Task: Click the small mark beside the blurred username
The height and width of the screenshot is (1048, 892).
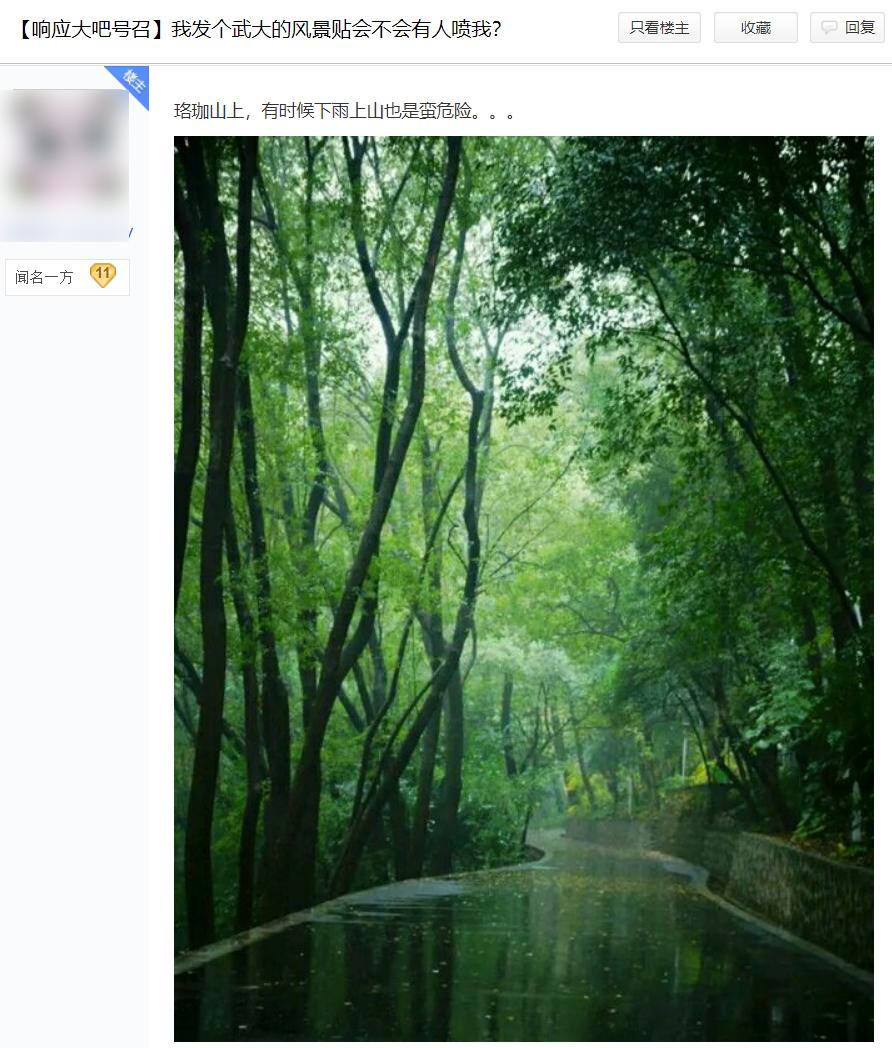Action: (131, 232)
